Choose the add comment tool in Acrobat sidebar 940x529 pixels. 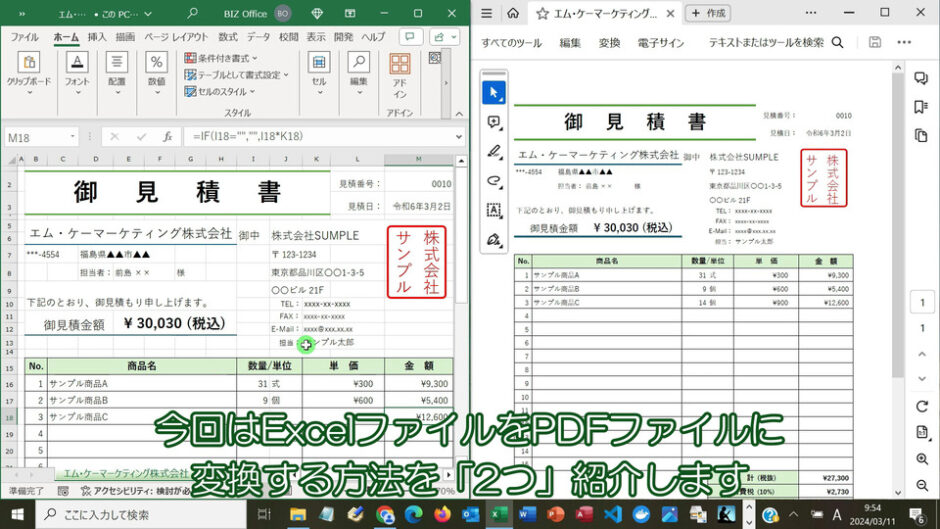point(494,122)
